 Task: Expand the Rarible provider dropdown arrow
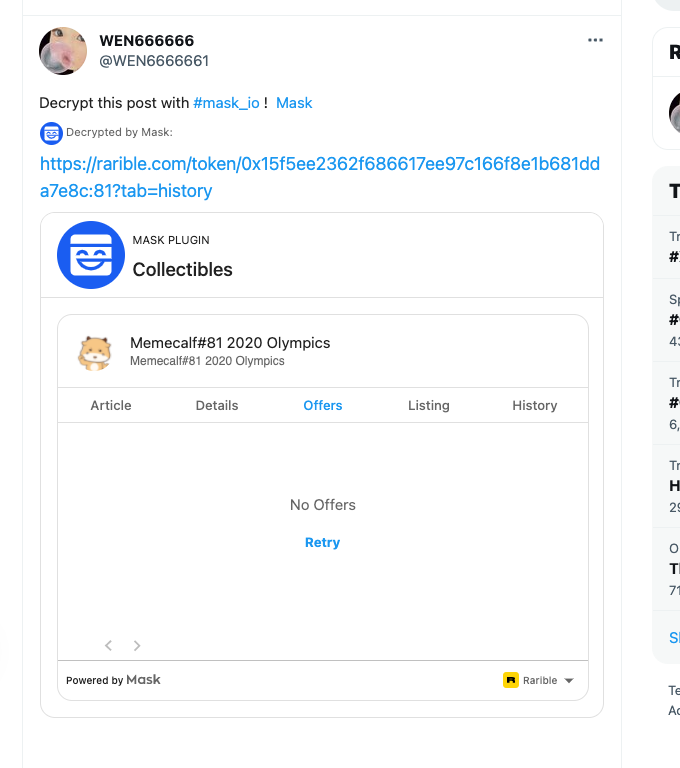click(569, 681)
